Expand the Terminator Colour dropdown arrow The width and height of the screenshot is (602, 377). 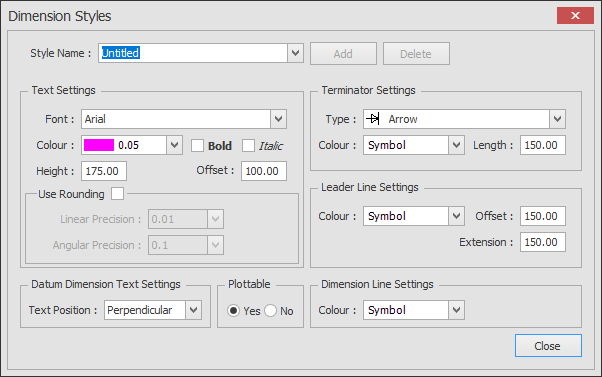click(x=456, y=145)
